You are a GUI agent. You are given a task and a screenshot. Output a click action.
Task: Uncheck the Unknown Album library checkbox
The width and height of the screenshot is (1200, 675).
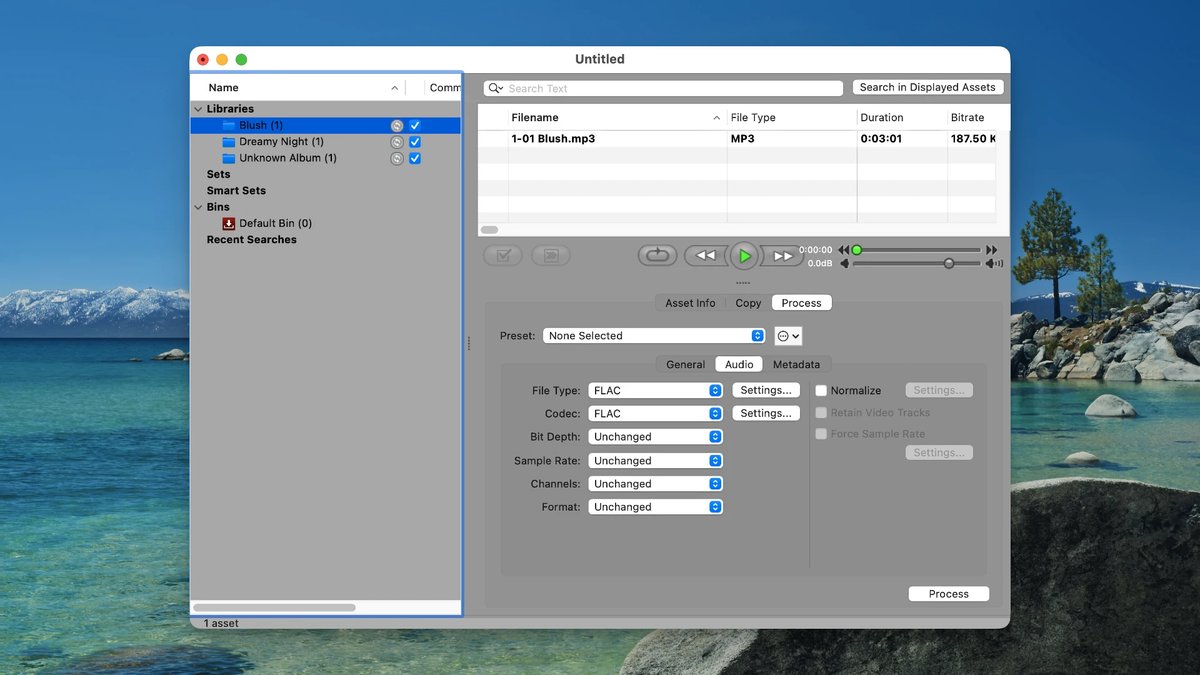[415, 158]
